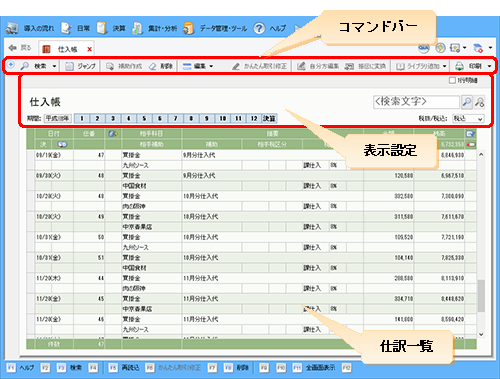
Task: Click the Q&A icon in the top right
Action: click(x=424, y=48)
